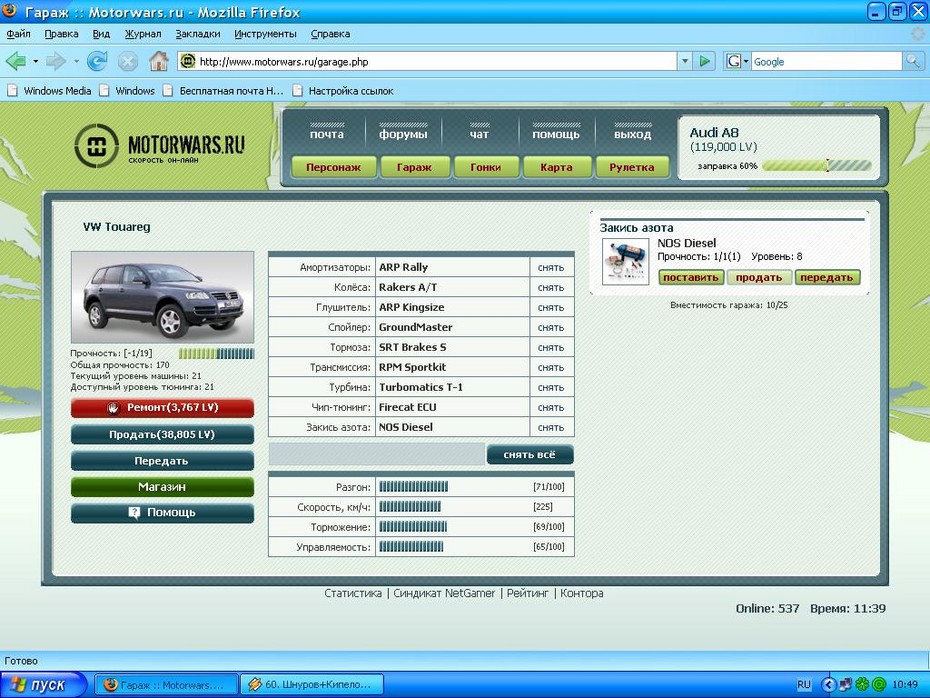930x698 pixels.
Task: Click передать for NOS Diesel
Action: coord(827,278)
